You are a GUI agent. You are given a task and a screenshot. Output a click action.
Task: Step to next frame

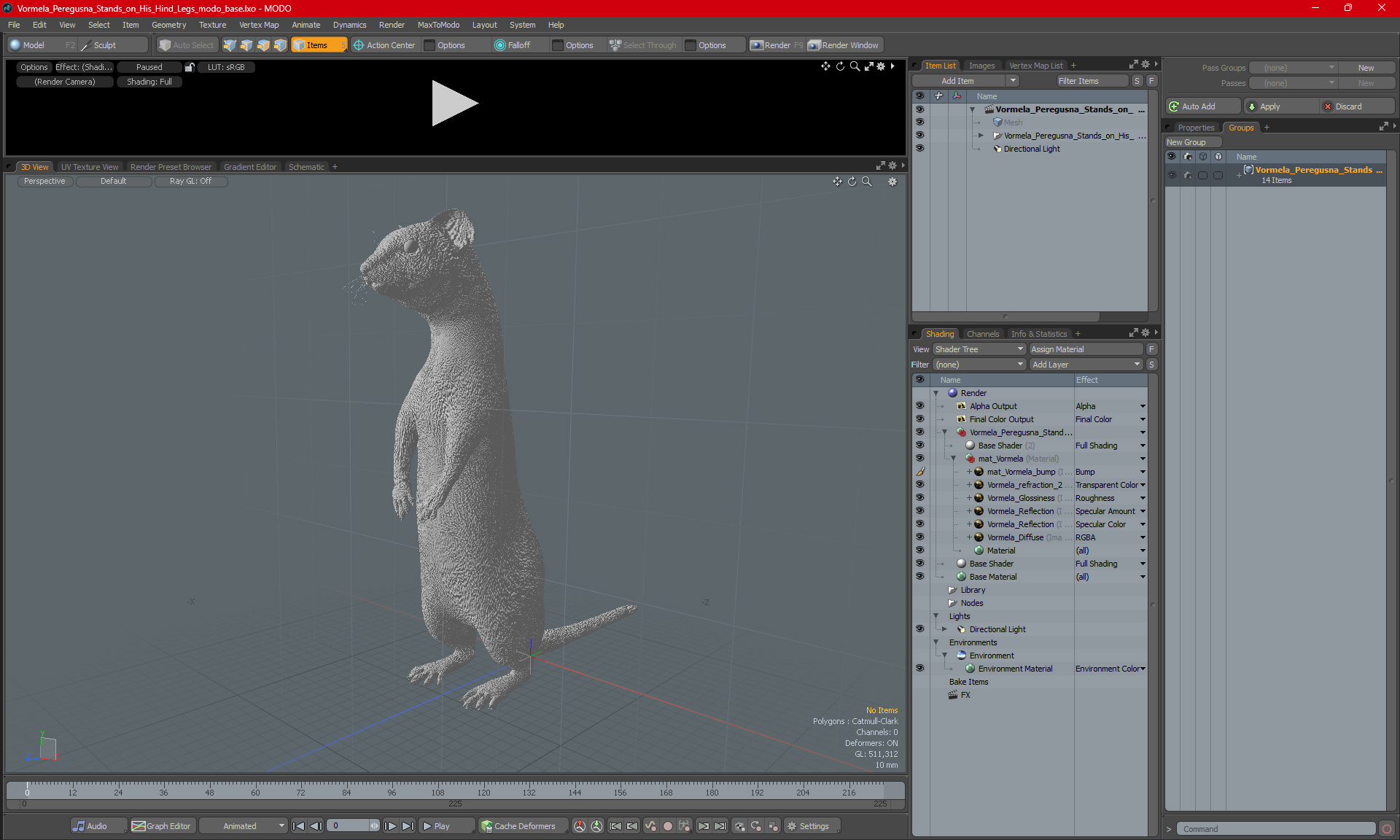coord(391,826)
